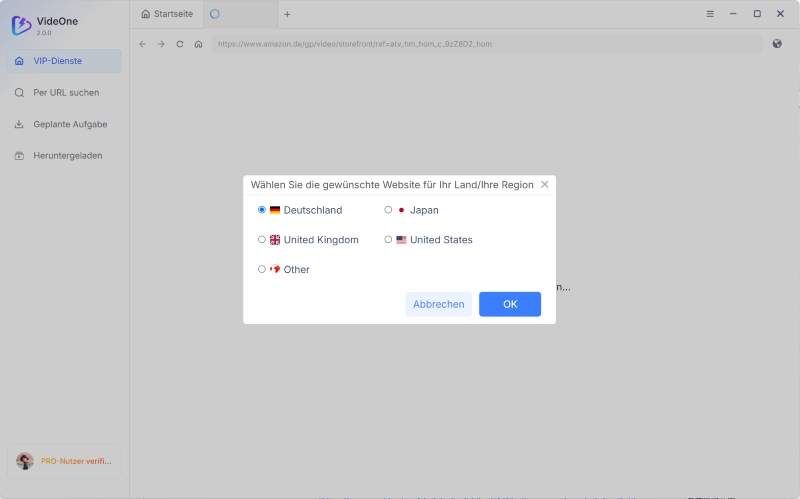Image resolution: width=800 pixels, height=499 pixels.
Task: Click the US flag icon
Action: click(x=402, y=239)
